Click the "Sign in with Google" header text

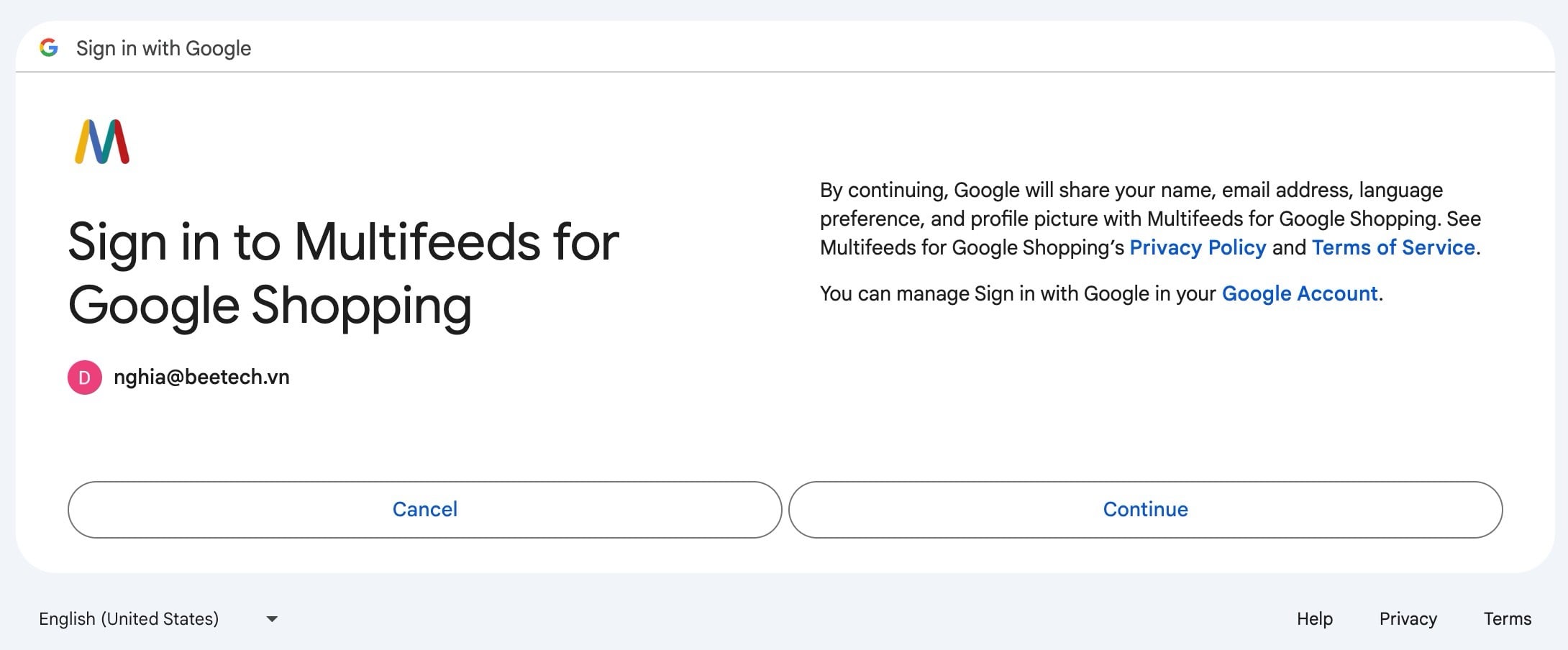pos(164,48)
